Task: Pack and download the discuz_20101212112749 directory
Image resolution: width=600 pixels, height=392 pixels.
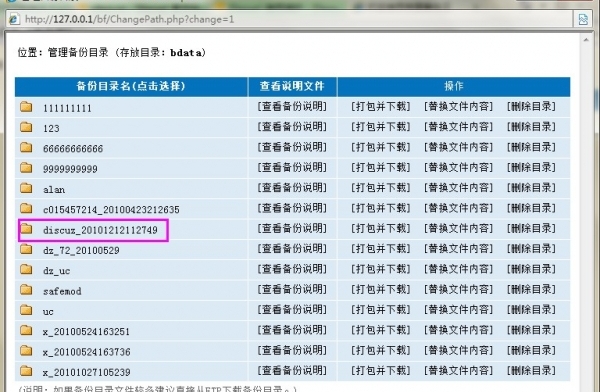Action: 380,229
